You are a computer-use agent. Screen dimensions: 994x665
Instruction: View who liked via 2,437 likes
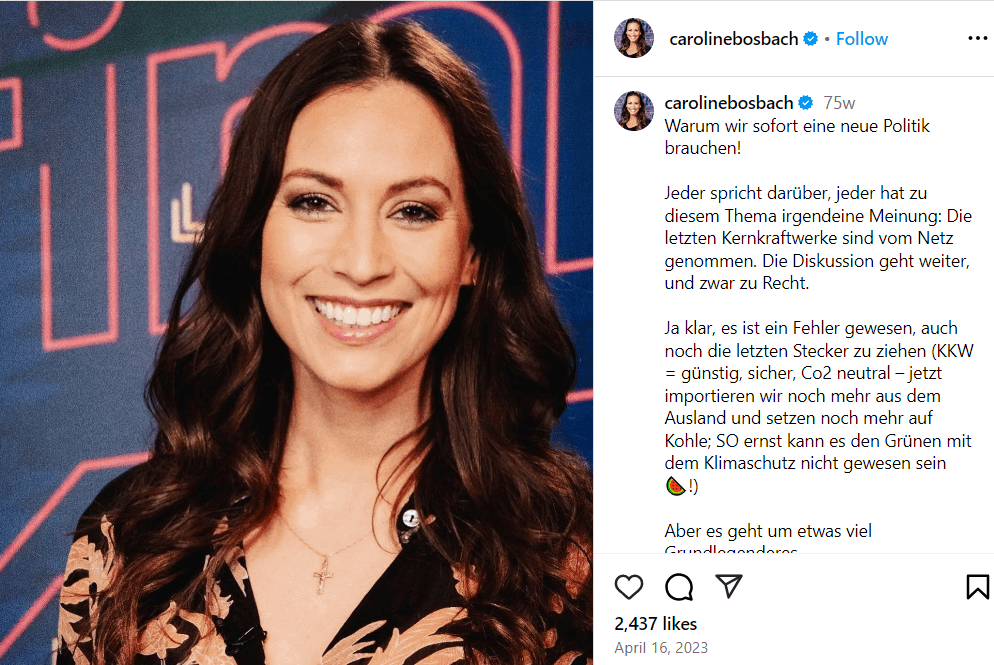[x=655, y=624]
